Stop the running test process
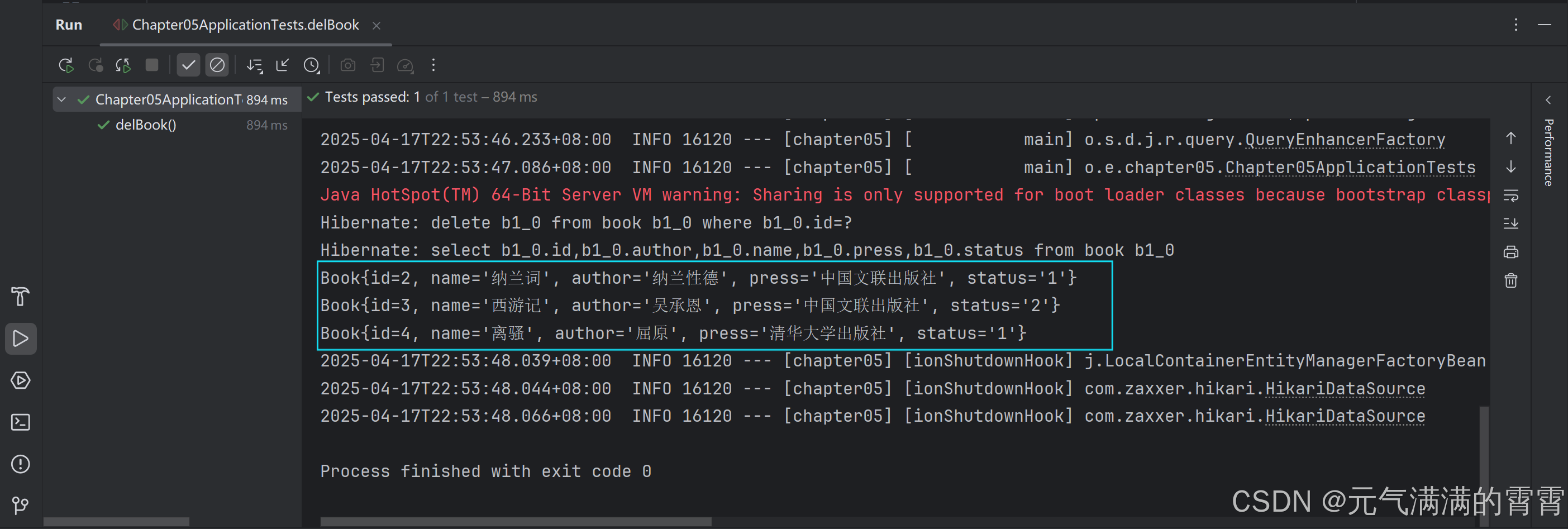The width and height of the screenshot is (1568, 529). pyautogui.click(x=151, y=65)
